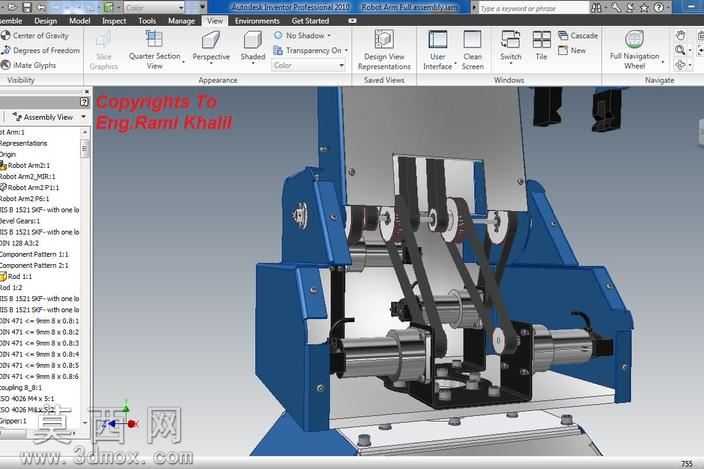This screenshot has height=469, width=704.
Task: Click the User Interface icon
Action: click(437, 39)
